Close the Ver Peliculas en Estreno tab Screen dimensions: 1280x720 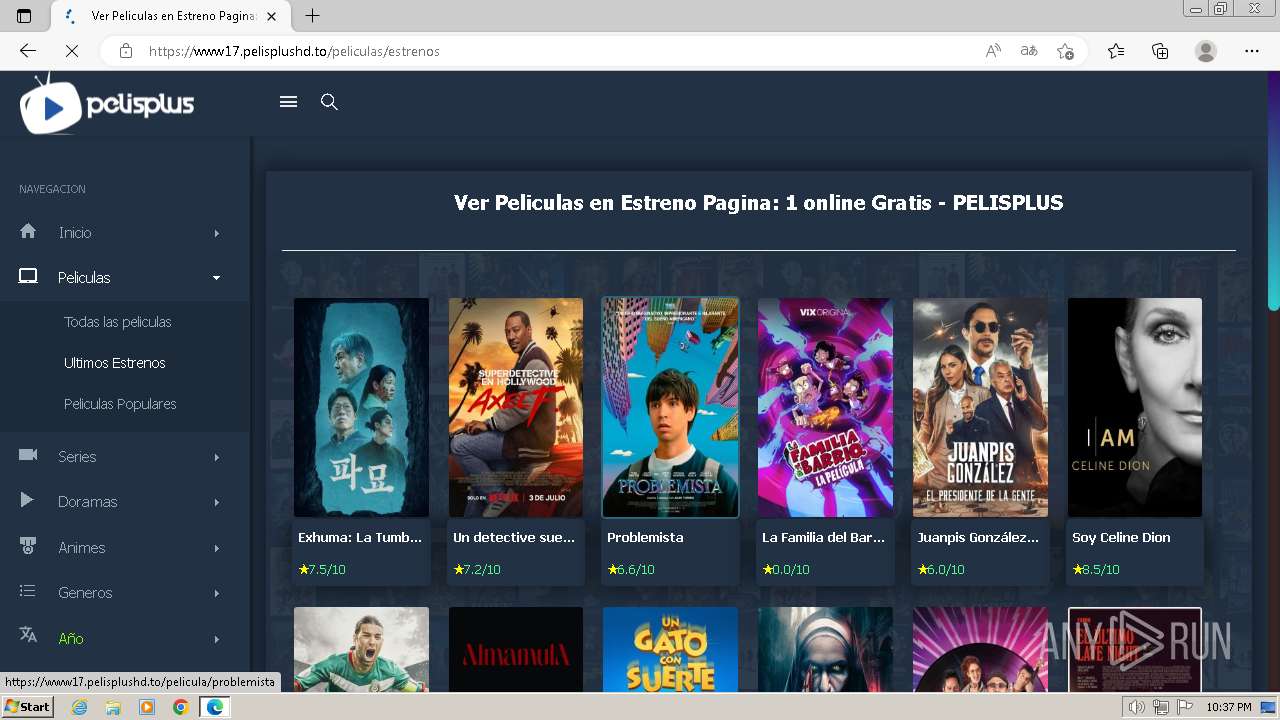(x=271, y=16)
